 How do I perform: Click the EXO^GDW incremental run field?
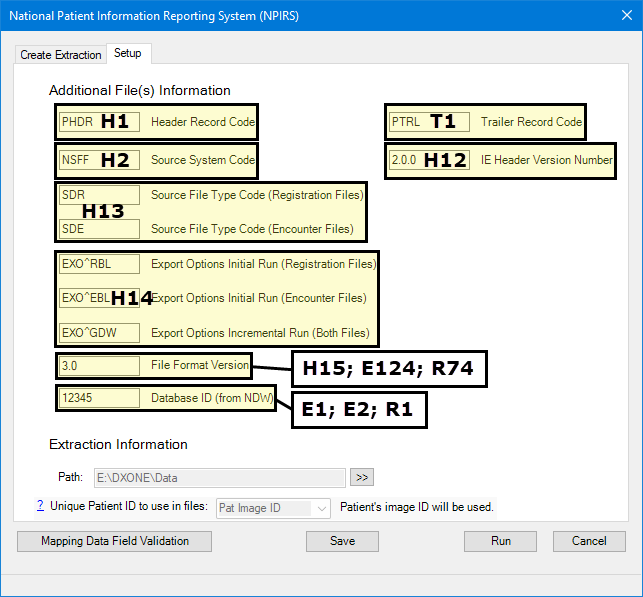click(99, 333)
